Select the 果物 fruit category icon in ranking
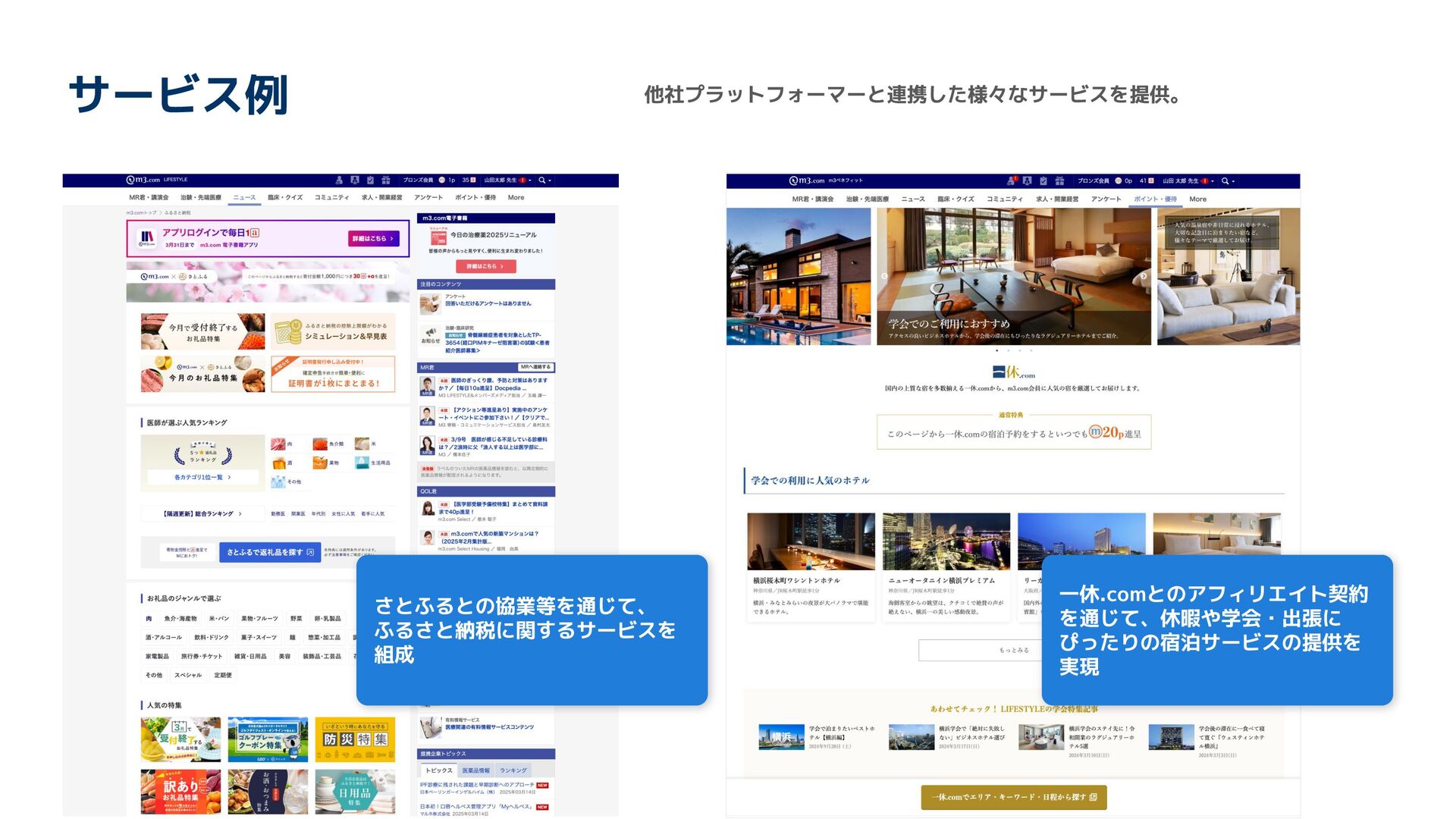Screen dimensions: 1456x819 (x=320, y=463)
